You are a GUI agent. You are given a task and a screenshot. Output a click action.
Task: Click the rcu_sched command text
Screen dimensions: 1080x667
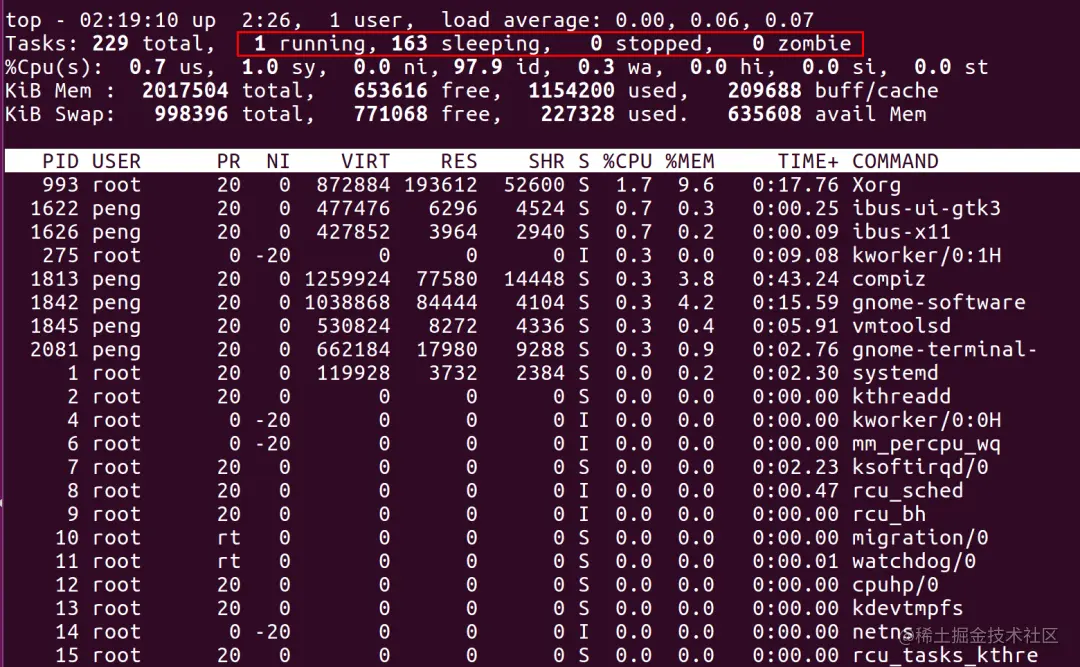click(907, 491)
